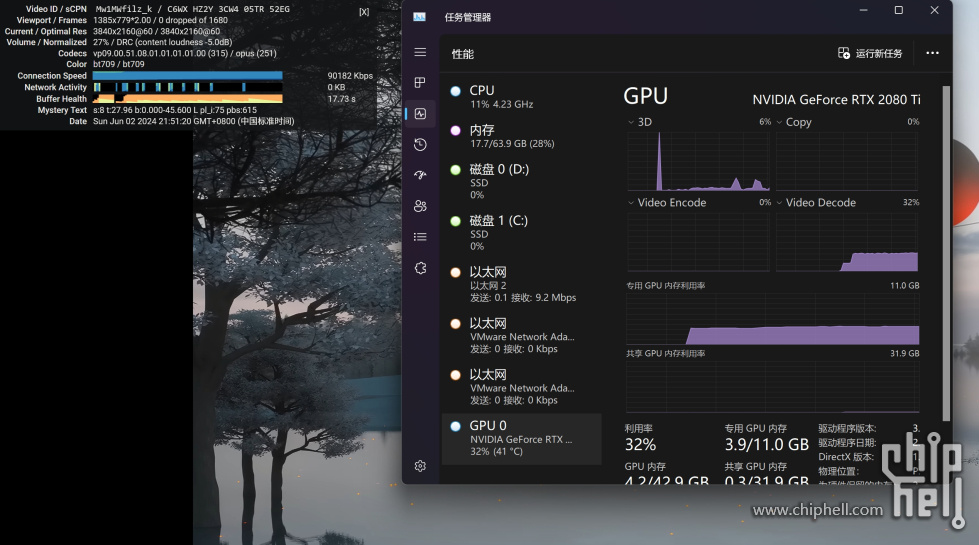The image size is (979, 545).
Task: Click the Task Manager app icon in title bar
Action: [420, 17]
